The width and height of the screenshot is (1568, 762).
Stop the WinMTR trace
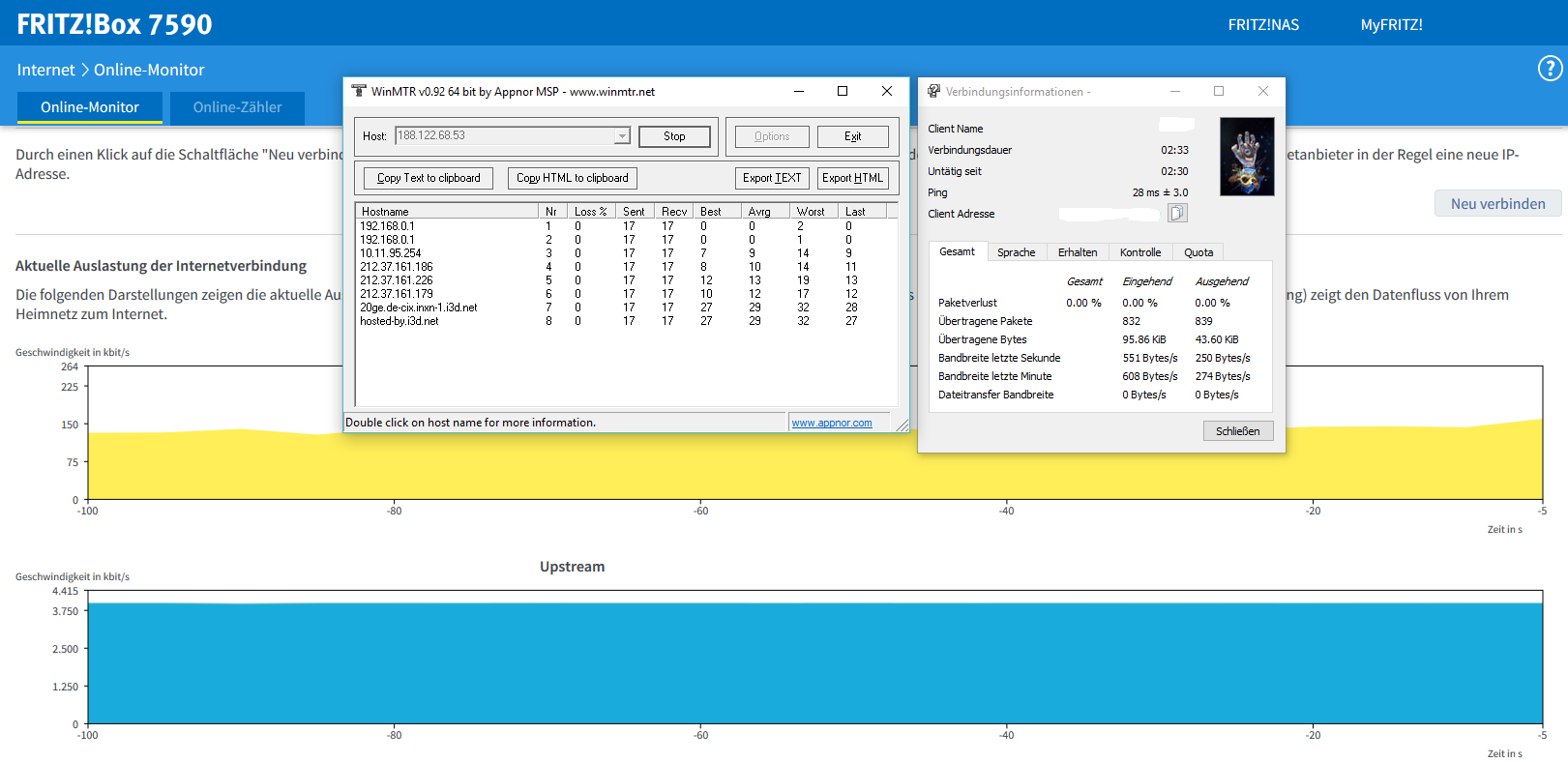(674, 136)
